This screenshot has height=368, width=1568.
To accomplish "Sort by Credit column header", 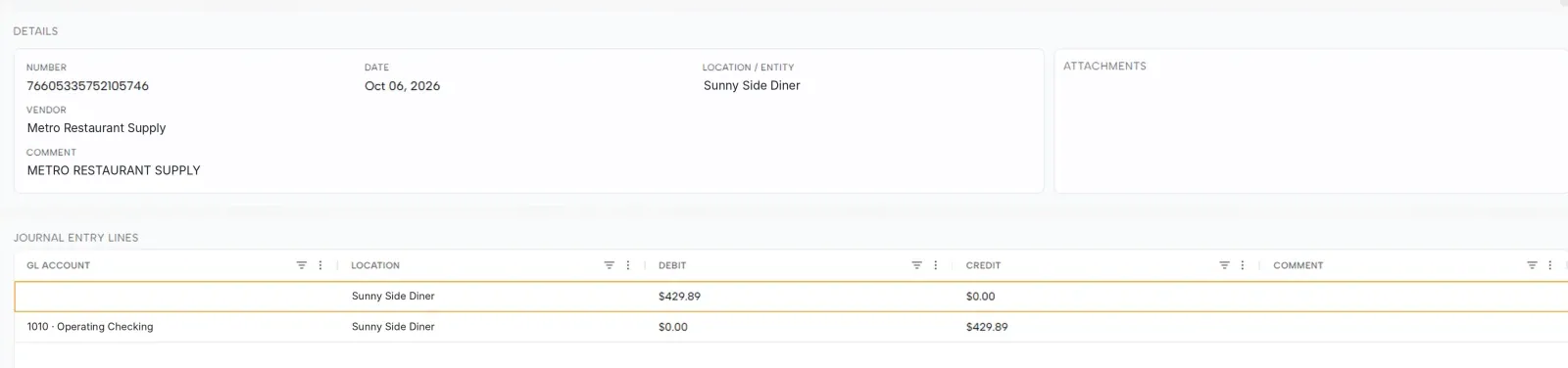I will (x=983, y=265).
